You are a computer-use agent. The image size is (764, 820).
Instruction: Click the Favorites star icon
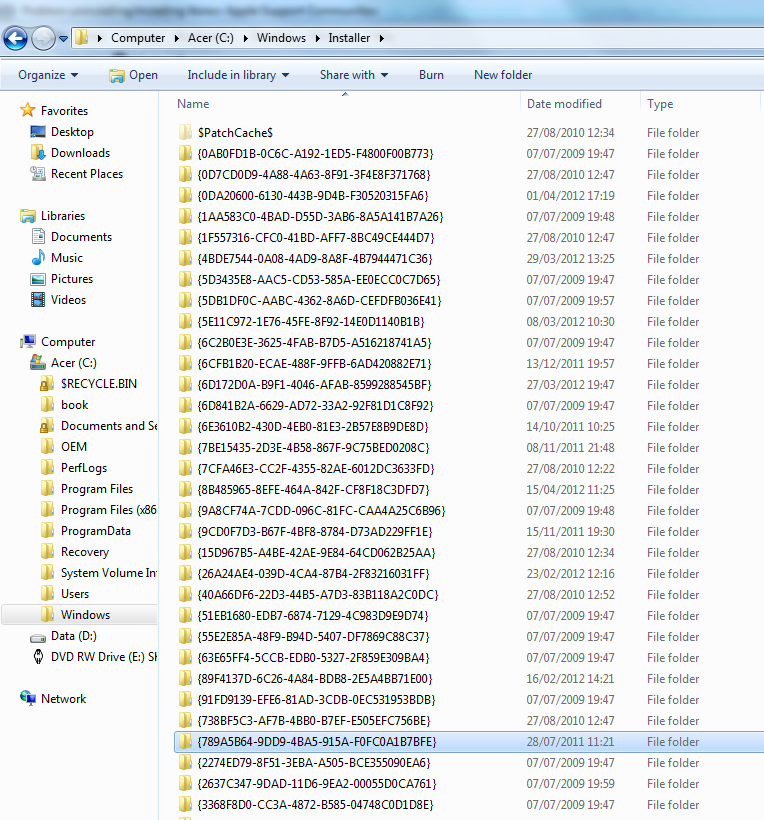click(28, 110)
